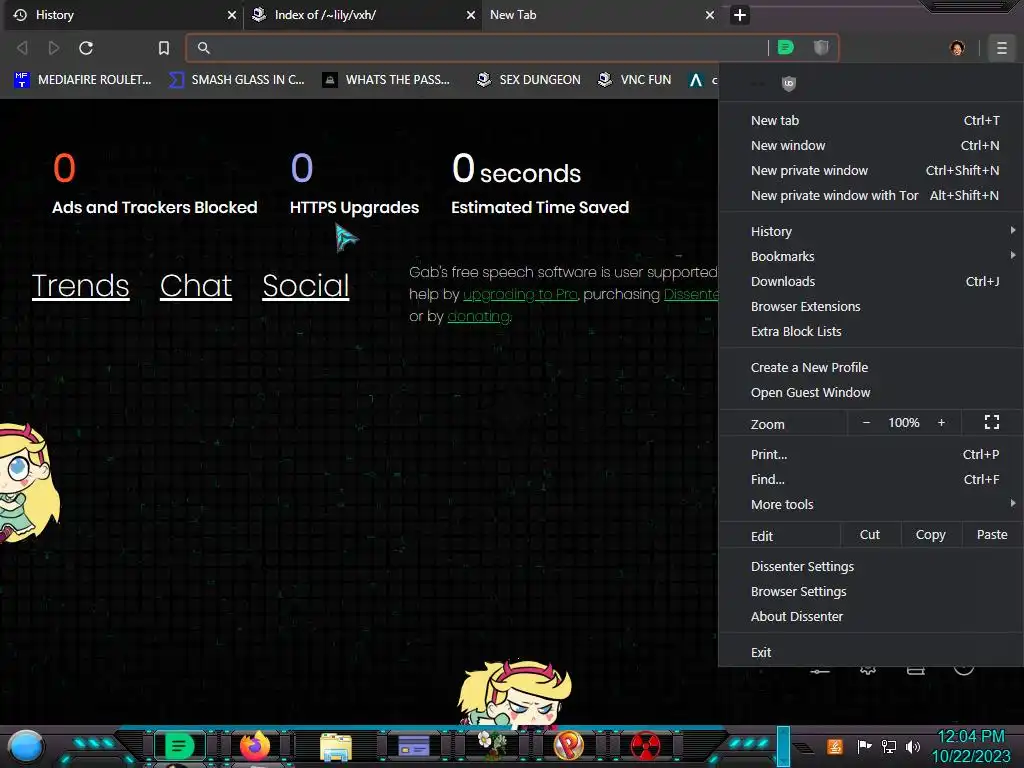Screen dimensions: 1024x768
Task: Open the red radiation taskbar icon
Action: click(645, 746)
